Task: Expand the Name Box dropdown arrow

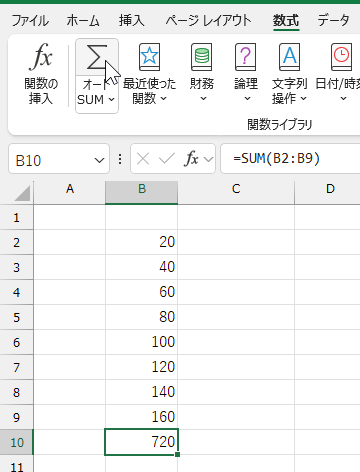Action: click(99, 161)
